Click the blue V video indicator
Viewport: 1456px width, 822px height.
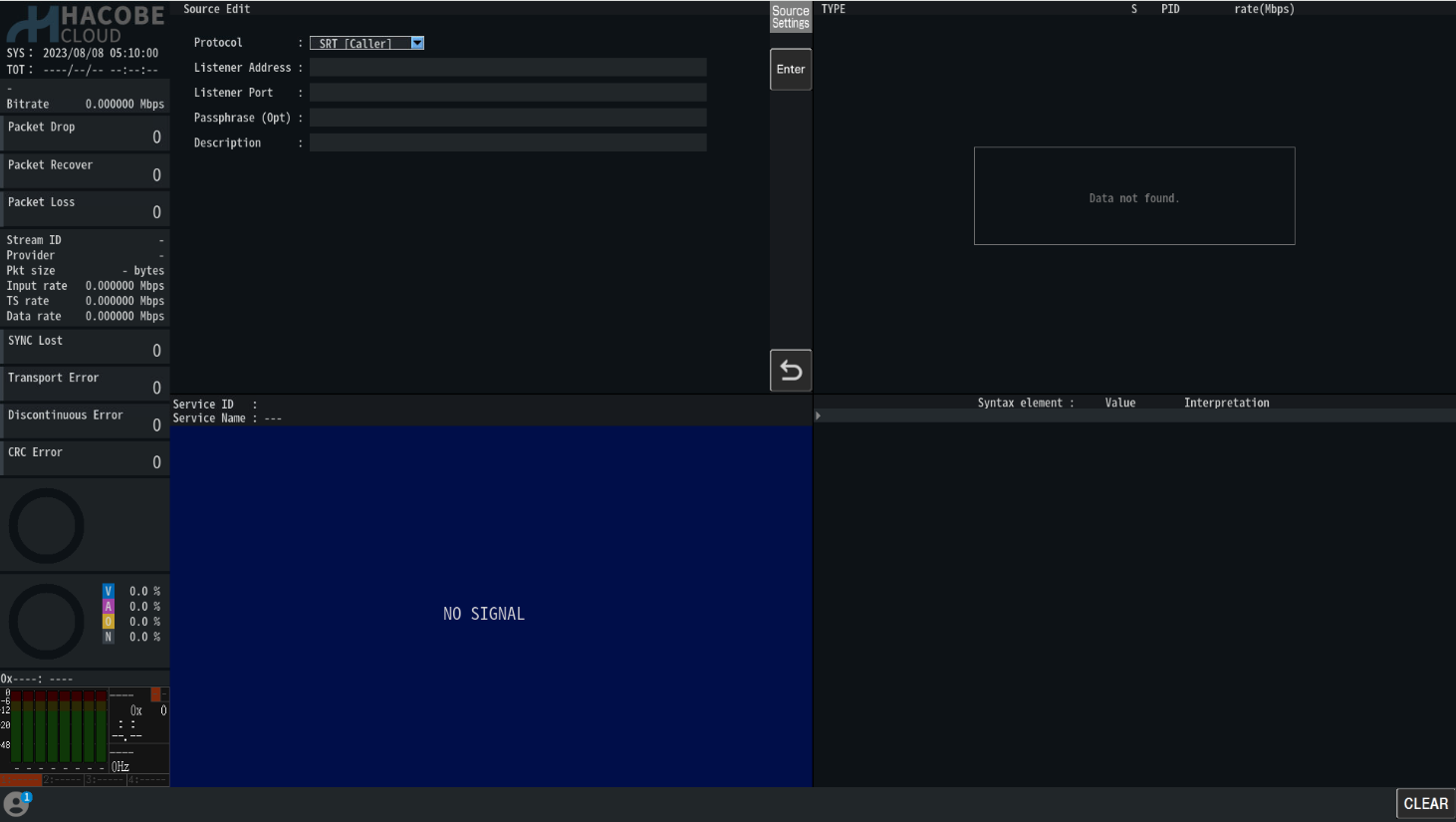click(109, 591)
